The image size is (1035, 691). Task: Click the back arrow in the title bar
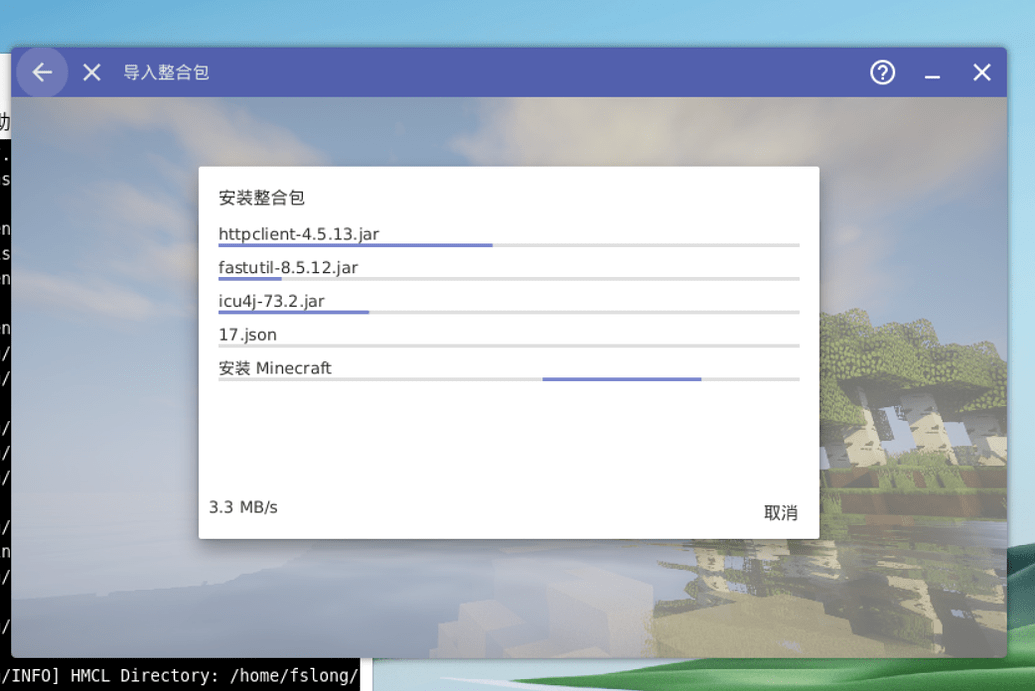(41, 72)
